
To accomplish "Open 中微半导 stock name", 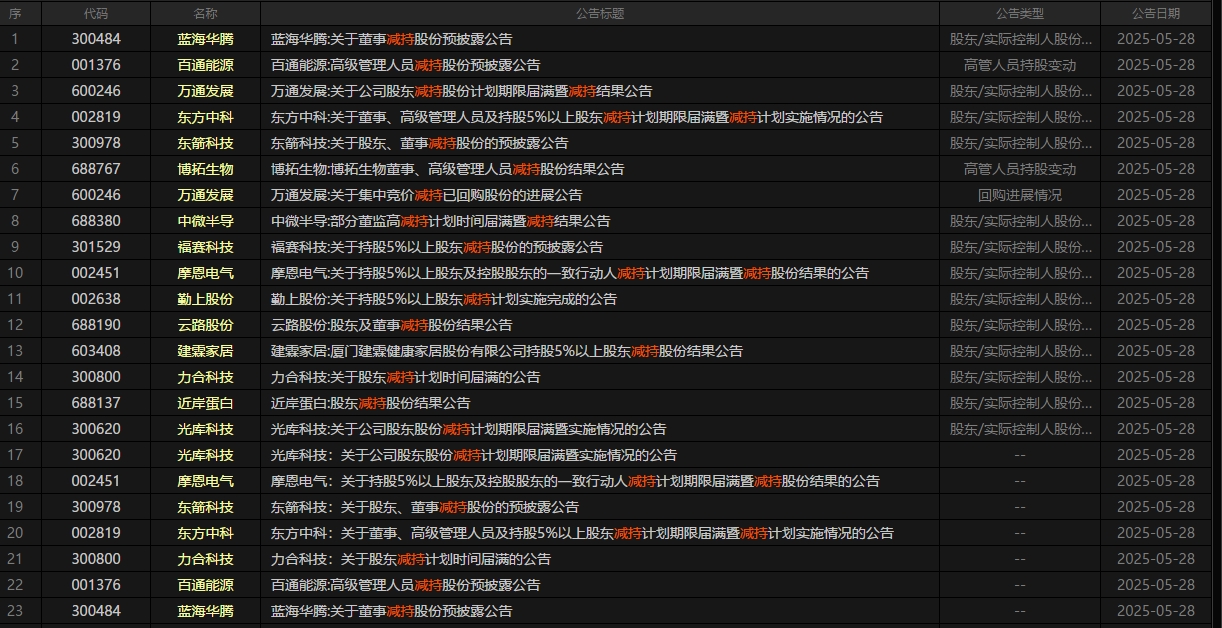I will pyautogui.click(x=205, y=221).
